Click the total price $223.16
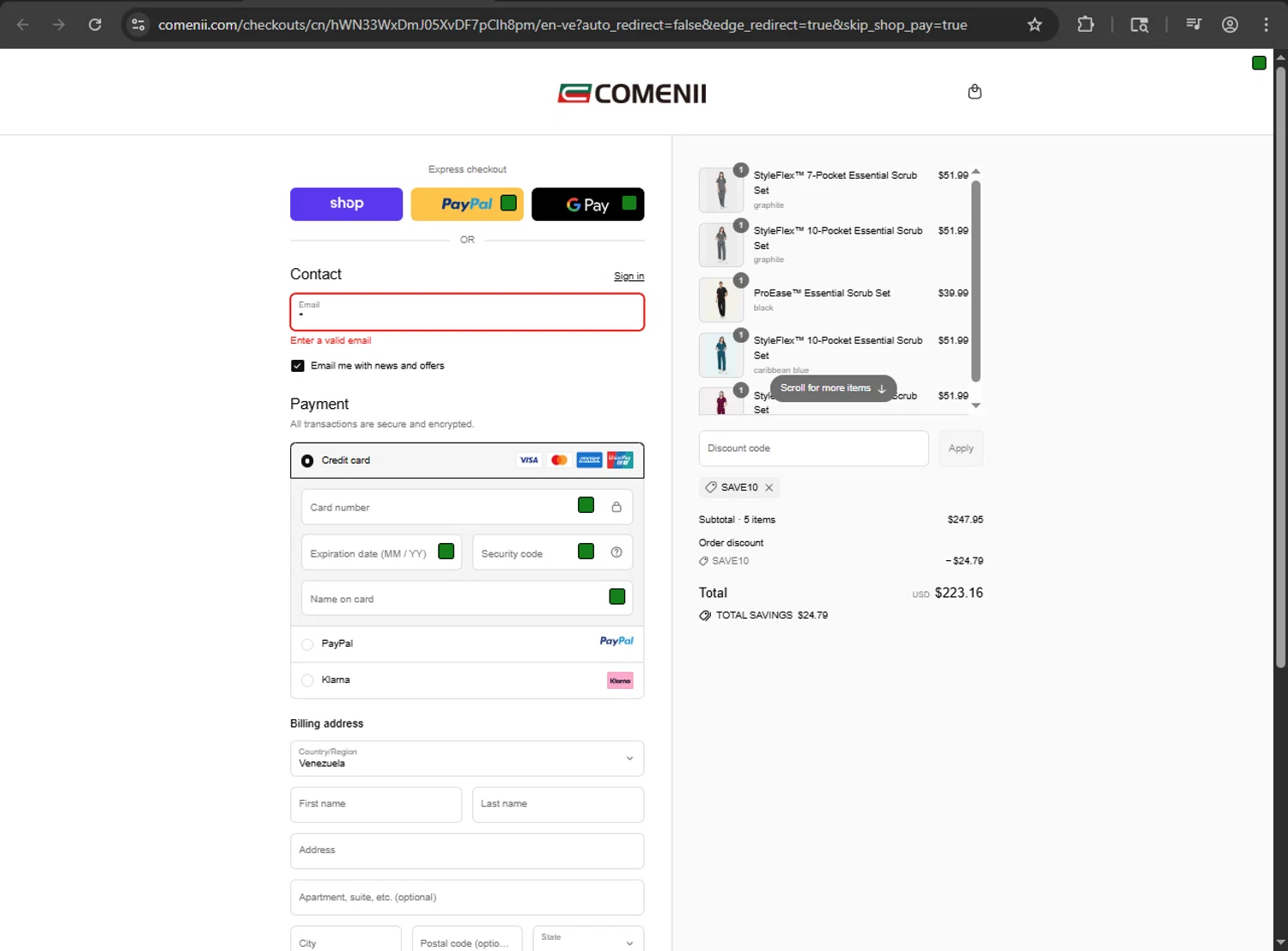This screenshot has height=951, width=1288. (x=959, y=593)
